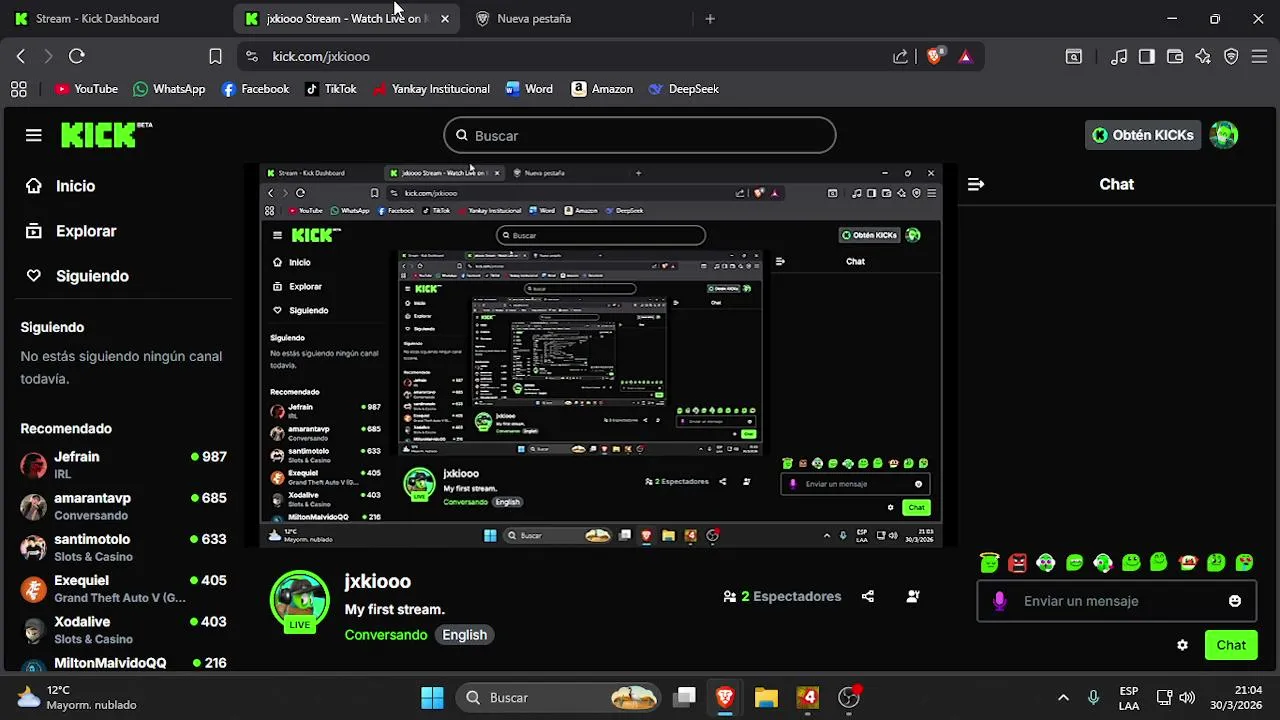Viewport: 1280px width, 720px height.
Task: Open Brave VPN shield icon
Action: [1231, 57]
